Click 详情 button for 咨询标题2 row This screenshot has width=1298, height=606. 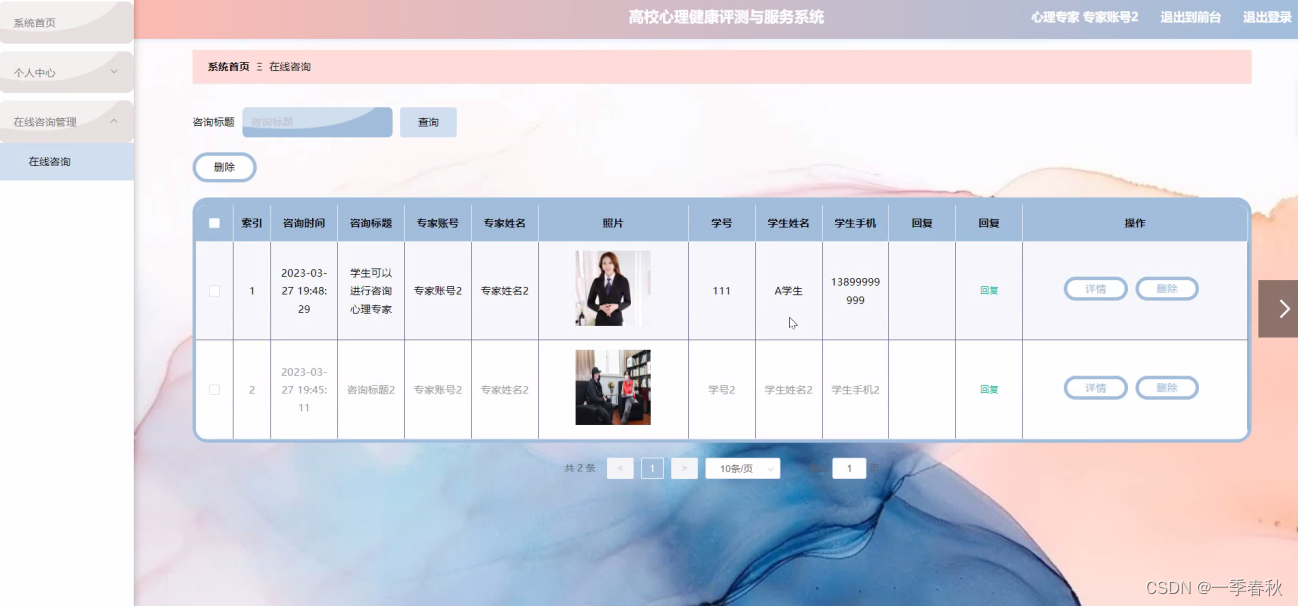(1096, 388)
